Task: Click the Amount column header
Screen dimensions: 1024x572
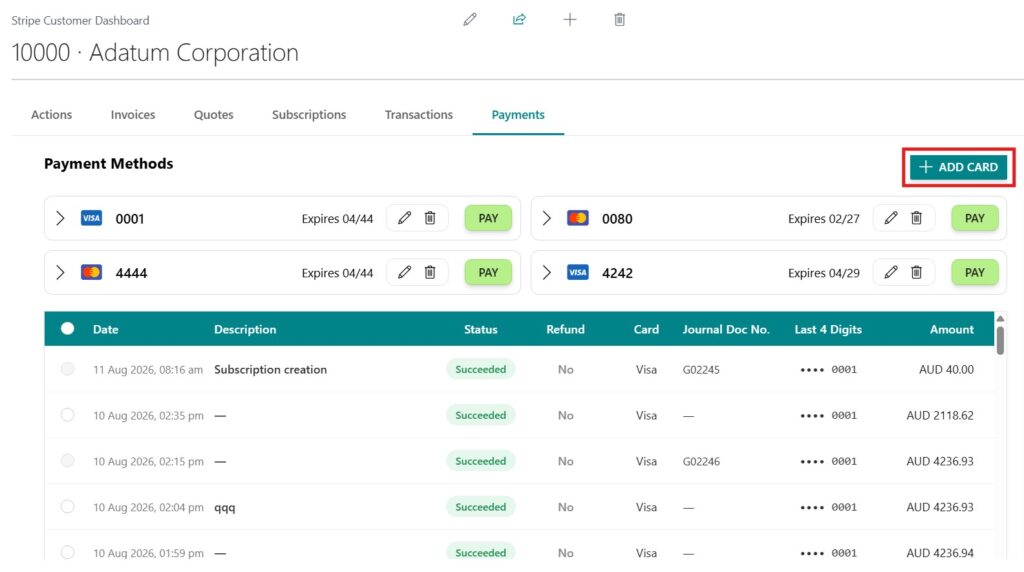Action: [x=952, y=329]
